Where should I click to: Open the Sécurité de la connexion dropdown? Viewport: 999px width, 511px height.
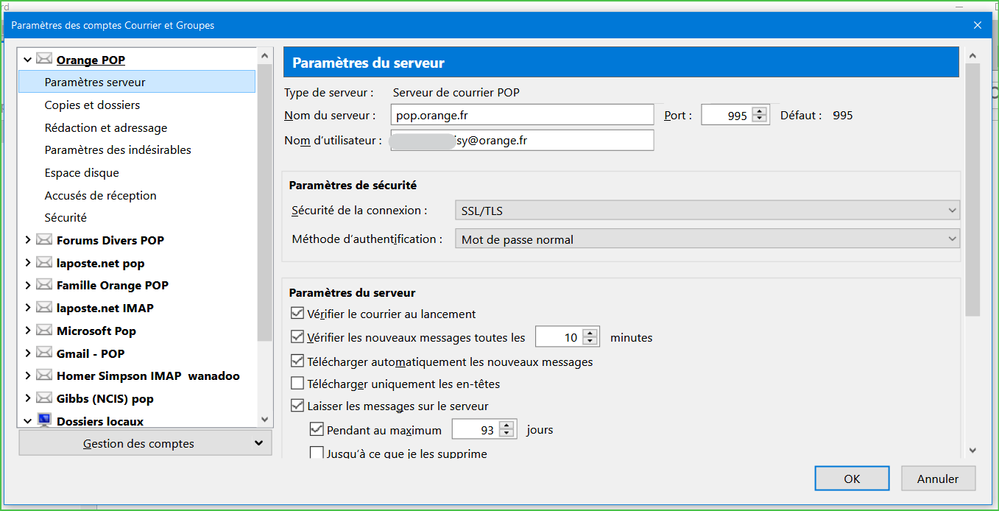pos(706,210)
